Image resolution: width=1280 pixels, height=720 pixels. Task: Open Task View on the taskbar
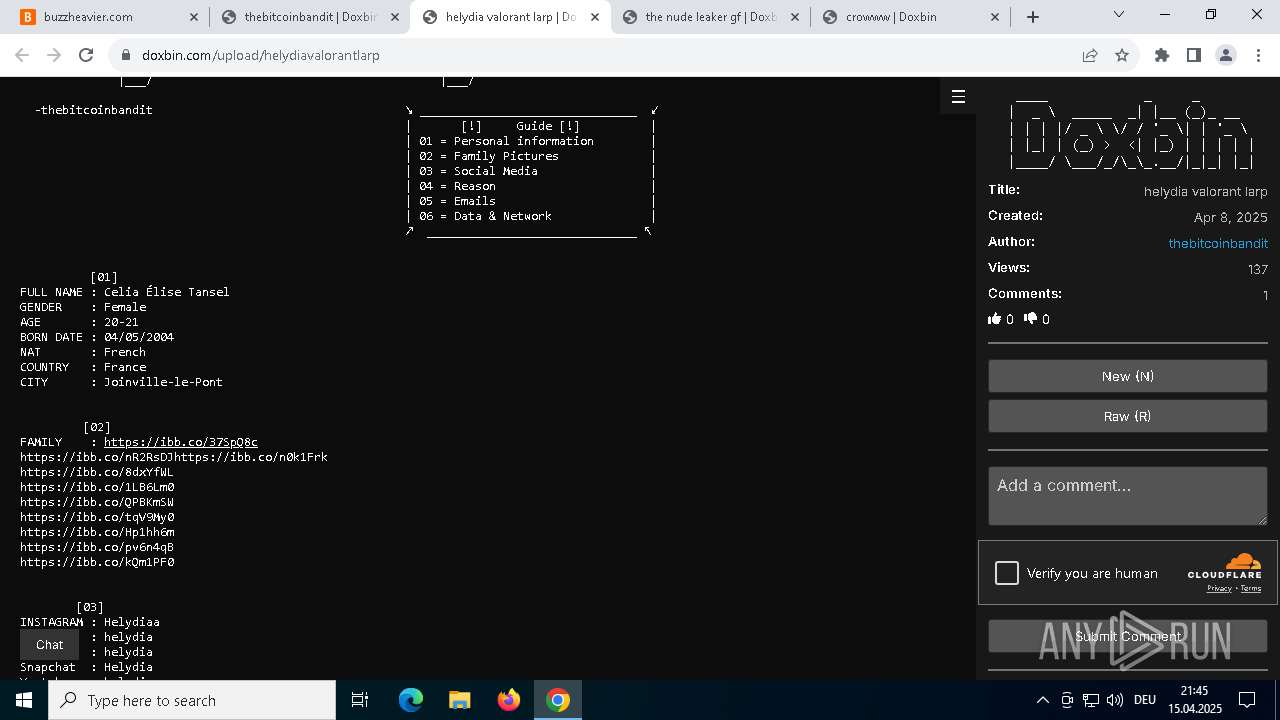[x=360, y=700]
